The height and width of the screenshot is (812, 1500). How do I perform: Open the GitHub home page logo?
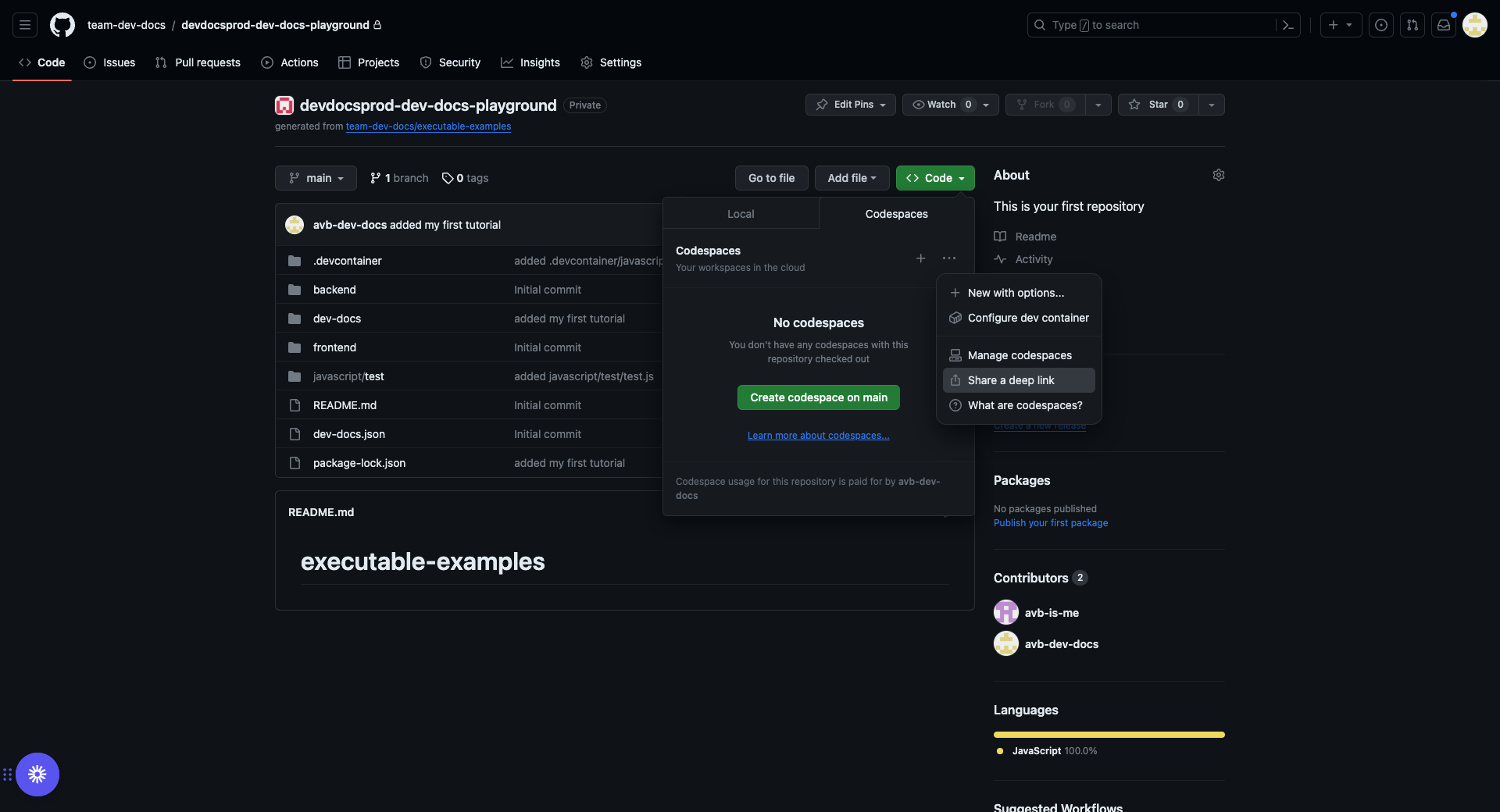coord(62,24)
